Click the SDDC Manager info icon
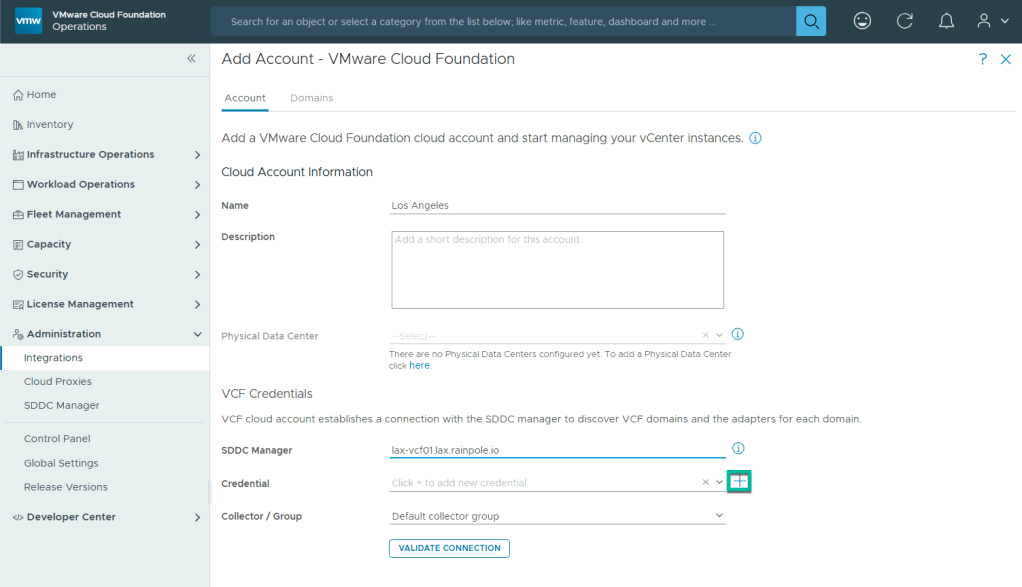The image size is (1022, 587). click(x=738, y=449)
